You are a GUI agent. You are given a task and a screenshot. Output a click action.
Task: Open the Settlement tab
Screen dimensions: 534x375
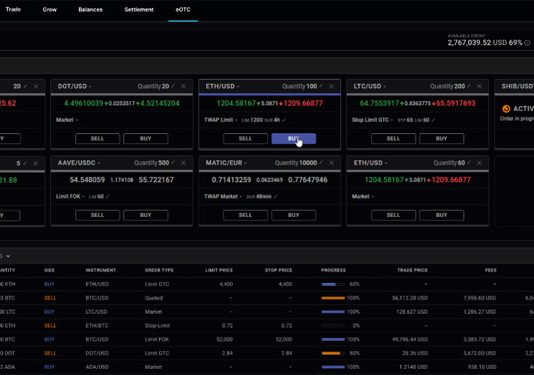[x=139, y=10]
